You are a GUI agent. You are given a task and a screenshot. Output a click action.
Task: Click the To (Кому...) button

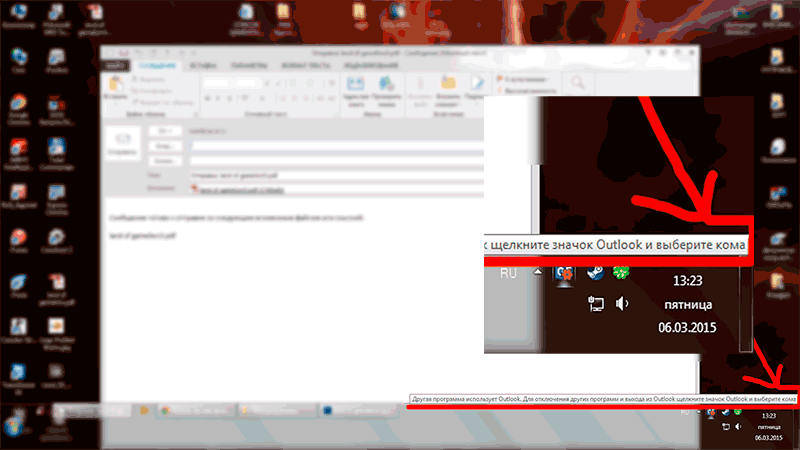pyautogui.click(x=167, y=146)
